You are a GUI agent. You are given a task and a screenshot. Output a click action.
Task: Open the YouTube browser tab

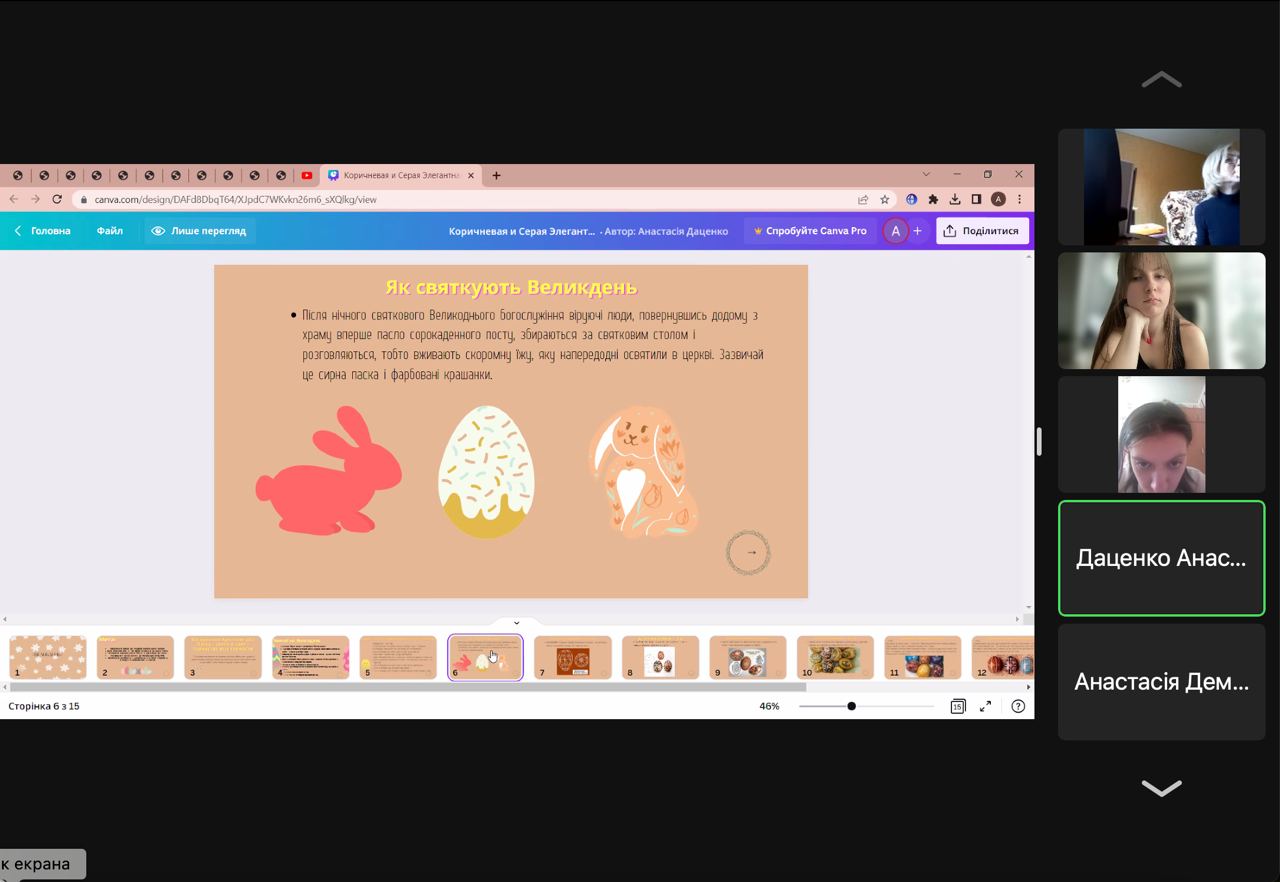(306, 176)
